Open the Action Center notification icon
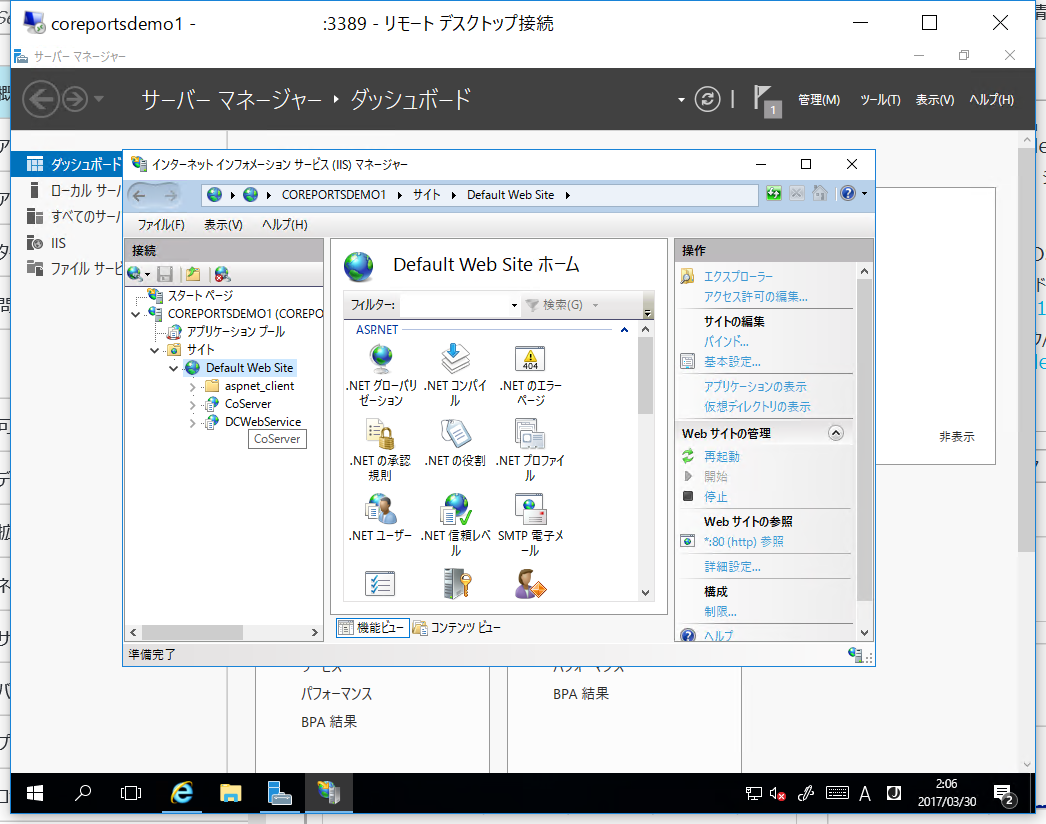Screen dimensions: 1046x824 pyautogui.click(x=1004, y=794)
